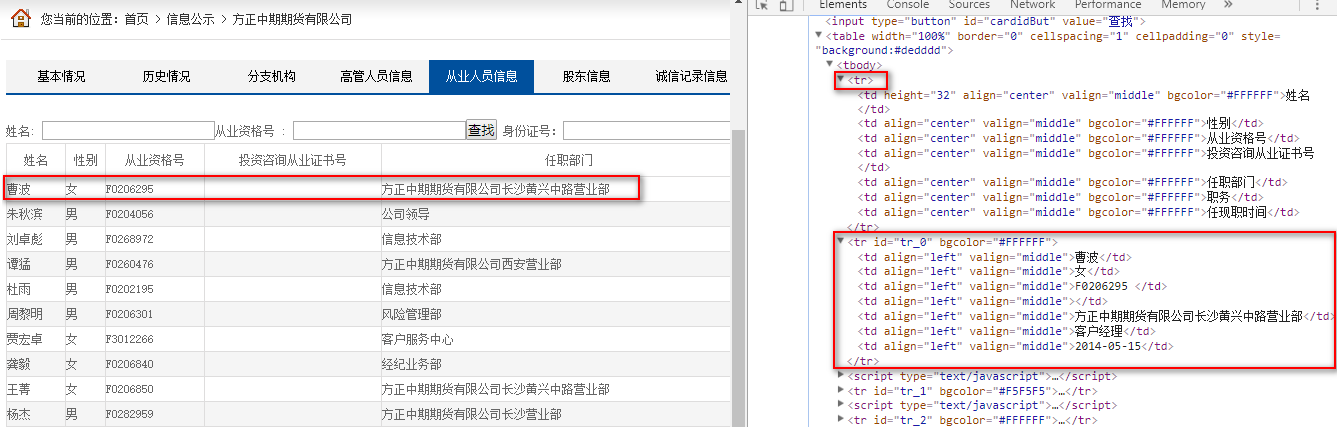Screen dimensions: 1337x427
Task: Select the name 朱秋滨 in table
Action: [25, 214]
